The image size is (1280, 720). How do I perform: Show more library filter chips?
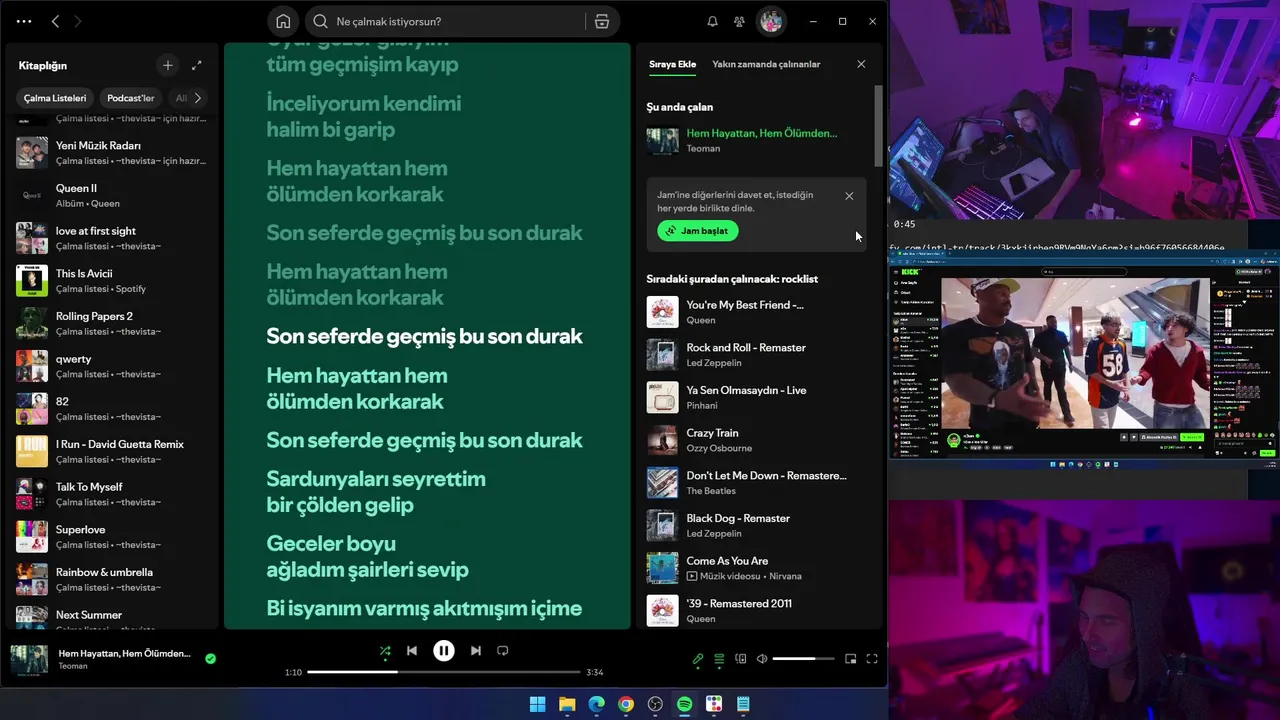coord(198,98)
